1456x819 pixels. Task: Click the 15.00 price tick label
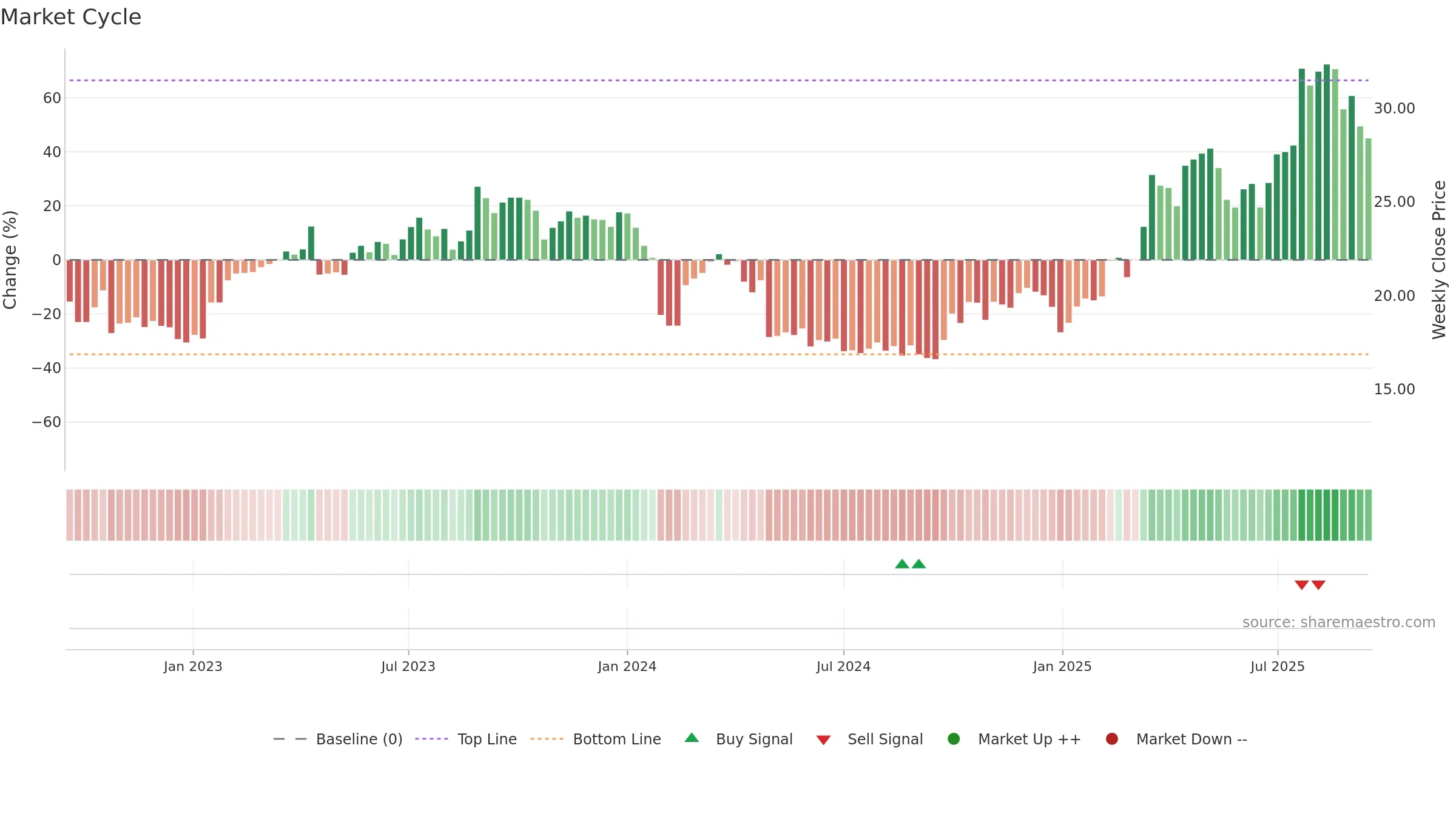click(x=1395, y=389)
